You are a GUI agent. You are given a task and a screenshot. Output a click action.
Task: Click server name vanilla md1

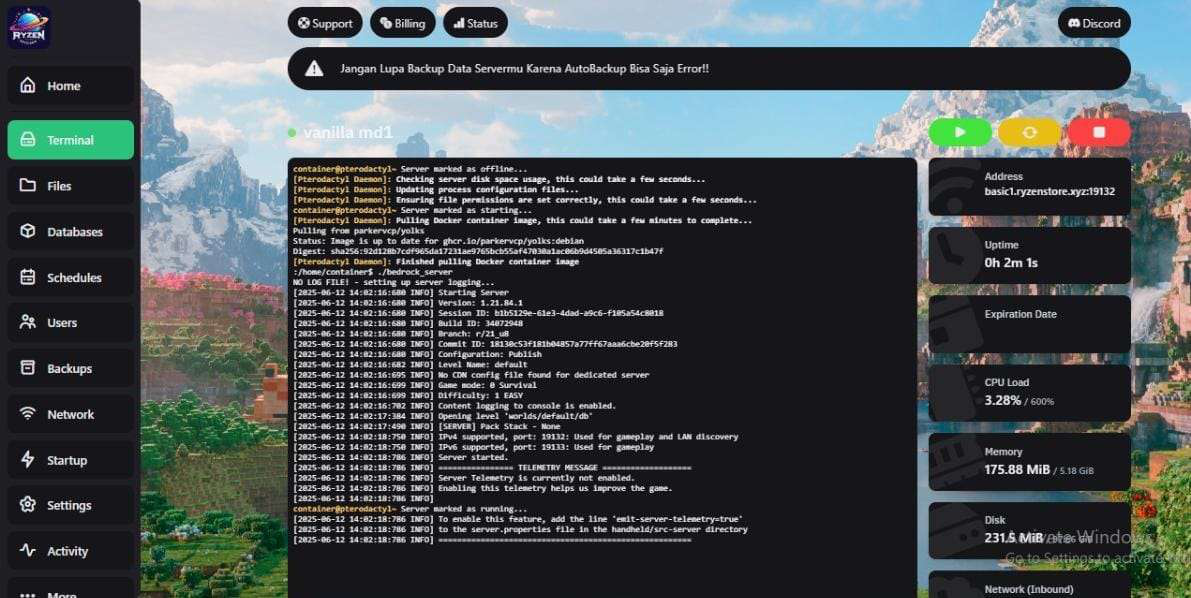click(x=348, y=133)
